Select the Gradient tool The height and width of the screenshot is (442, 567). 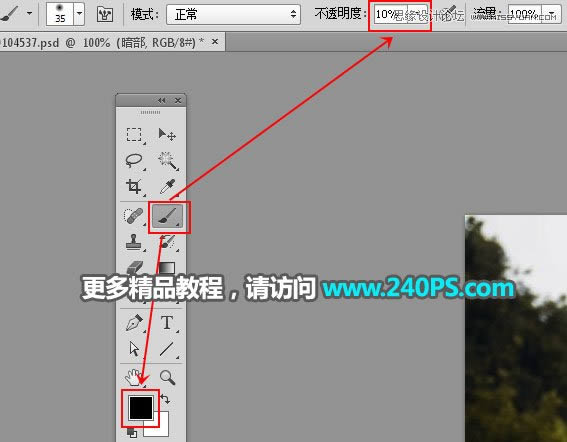pyautogui.click(x=167, y=268)
